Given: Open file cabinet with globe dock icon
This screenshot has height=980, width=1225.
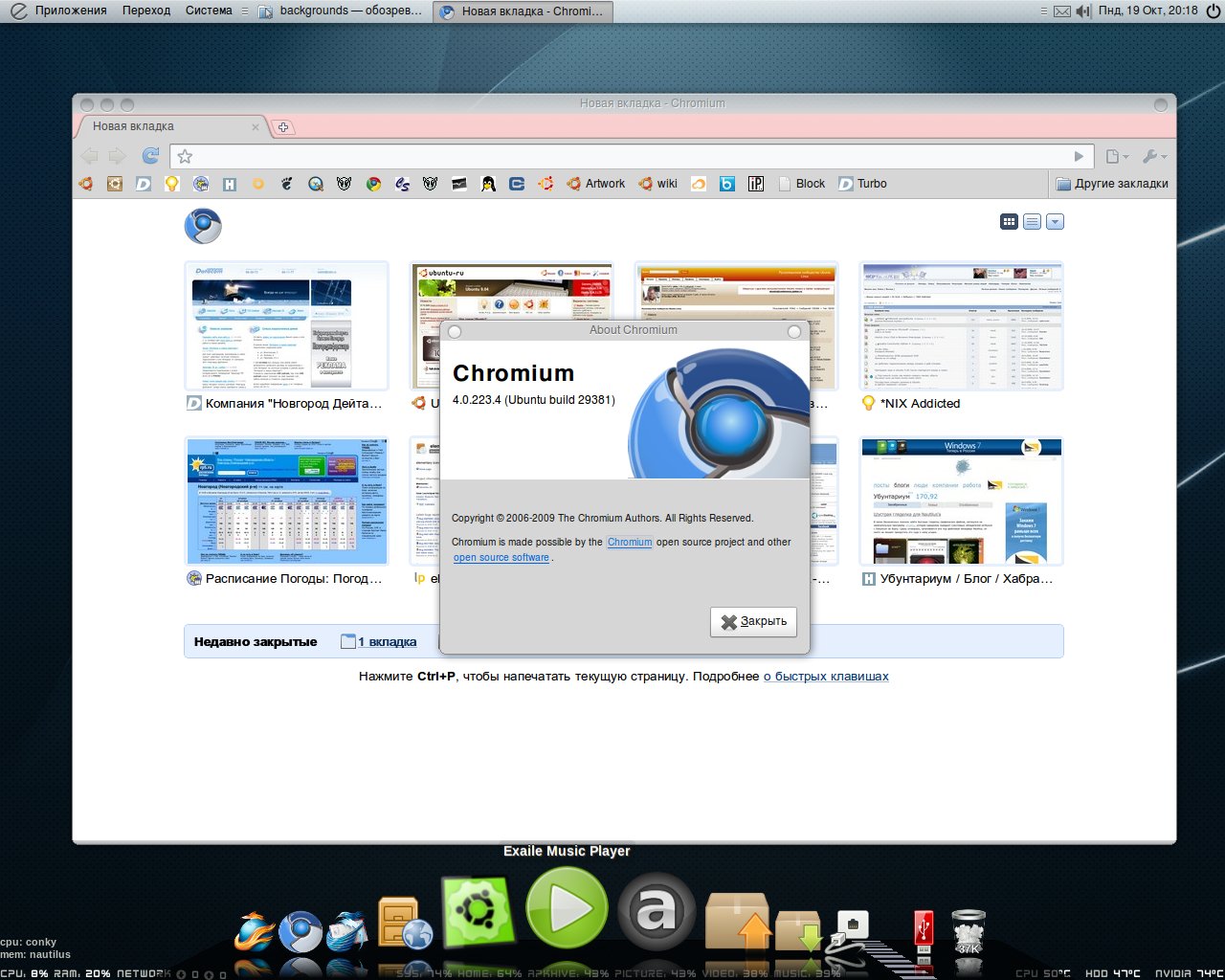Looking at the screenshot, I should [404, 924].
